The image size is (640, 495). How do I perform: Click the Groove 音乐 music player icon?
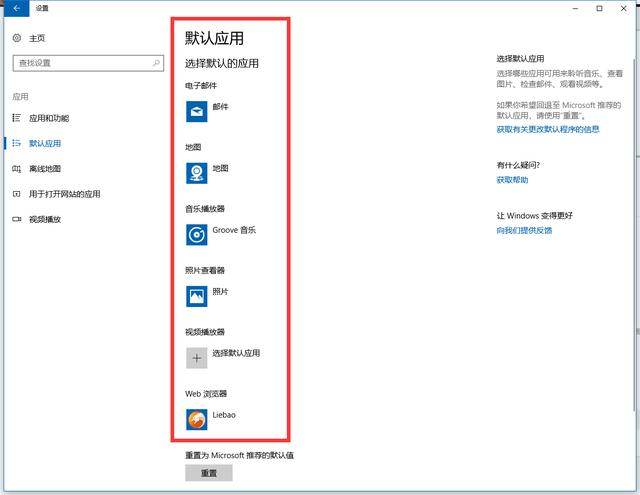click(x=196, y=234)
